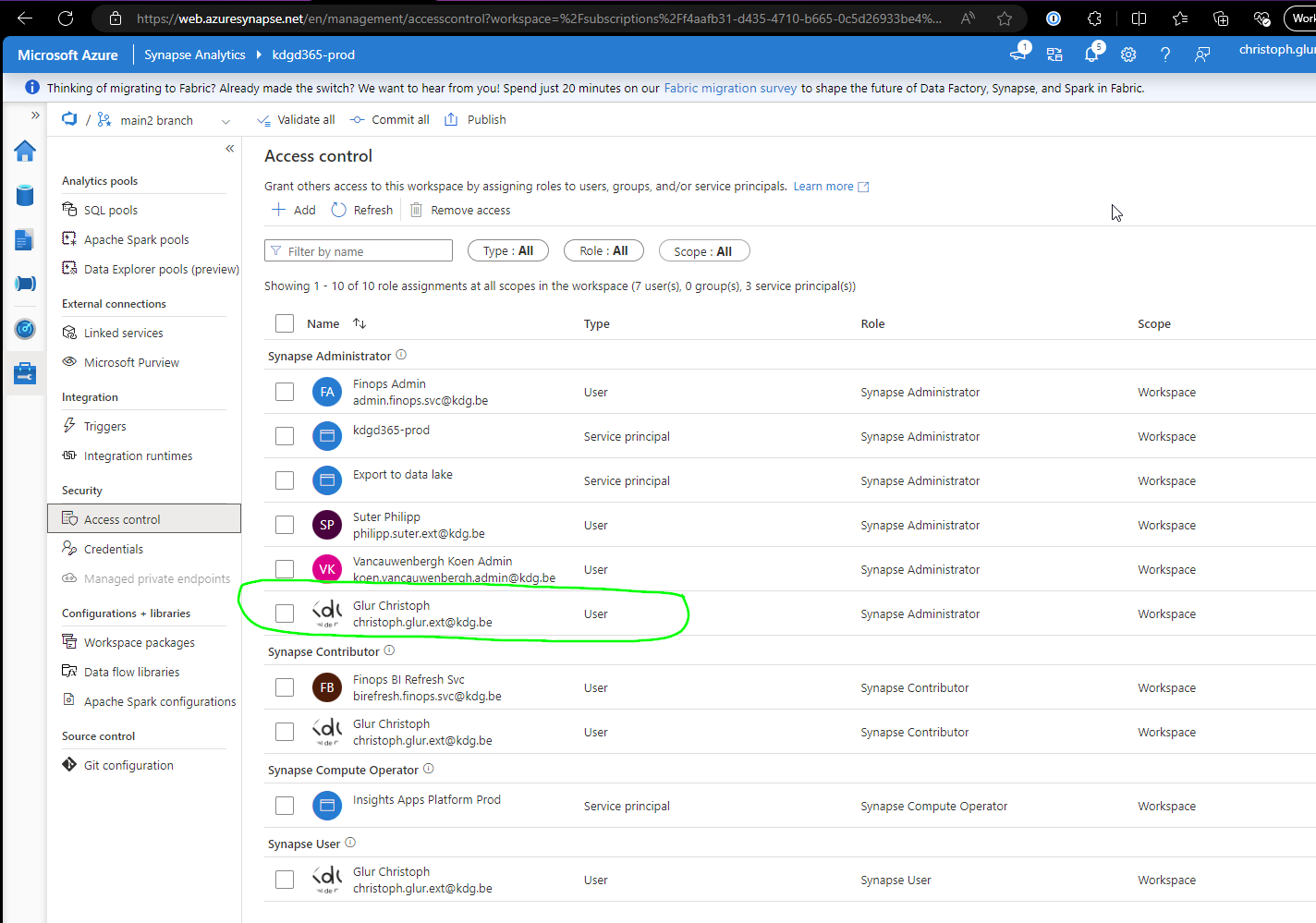Click Commit all in toolbar
Image resolution: width=1316 pixels, height=923 pixels.
390,119
